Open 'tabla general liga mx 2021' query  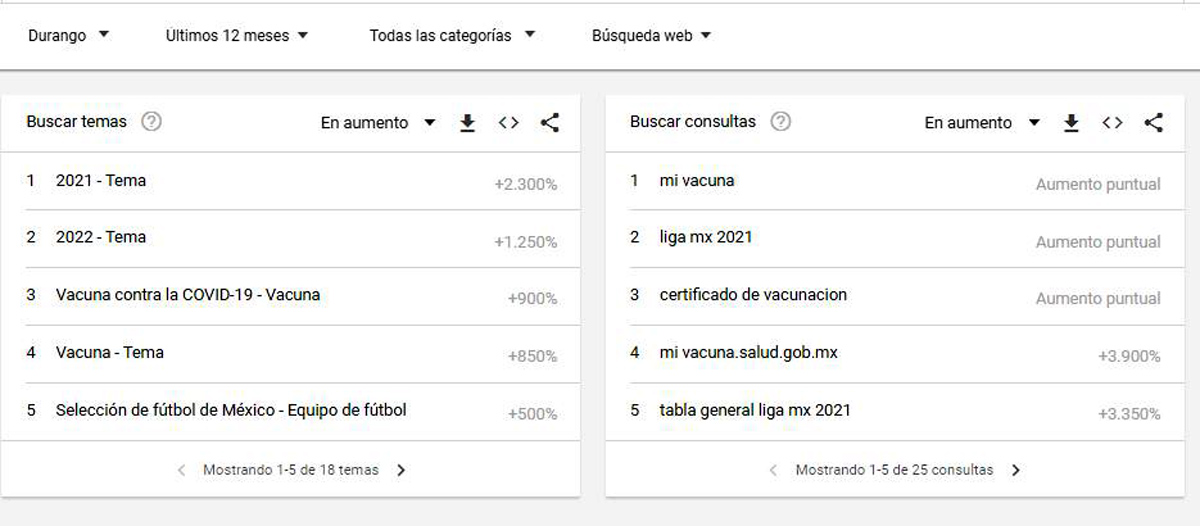[755, 410]
